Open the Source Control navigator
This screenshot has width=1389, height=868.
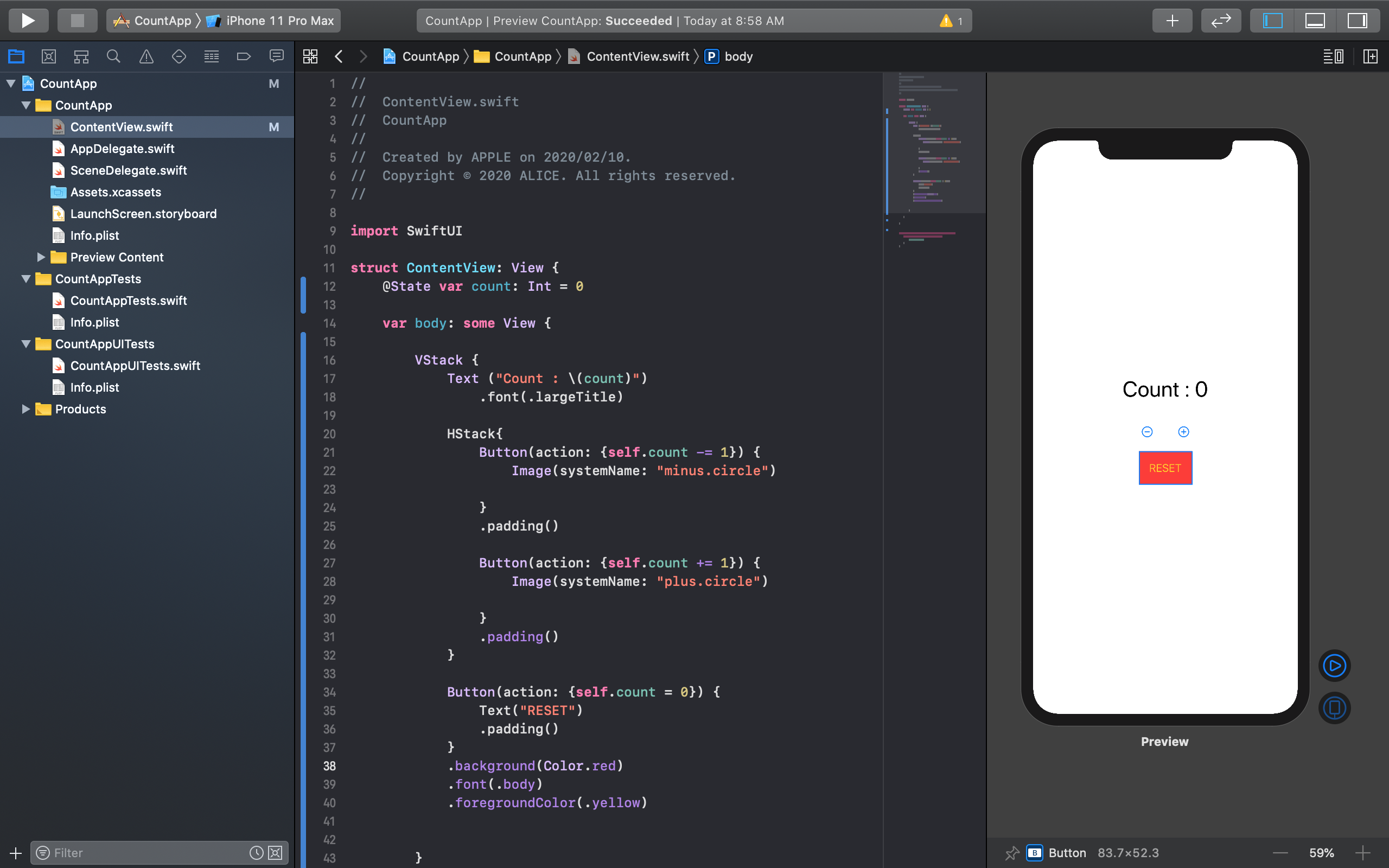pyautogui.click(x=49, y=56)
